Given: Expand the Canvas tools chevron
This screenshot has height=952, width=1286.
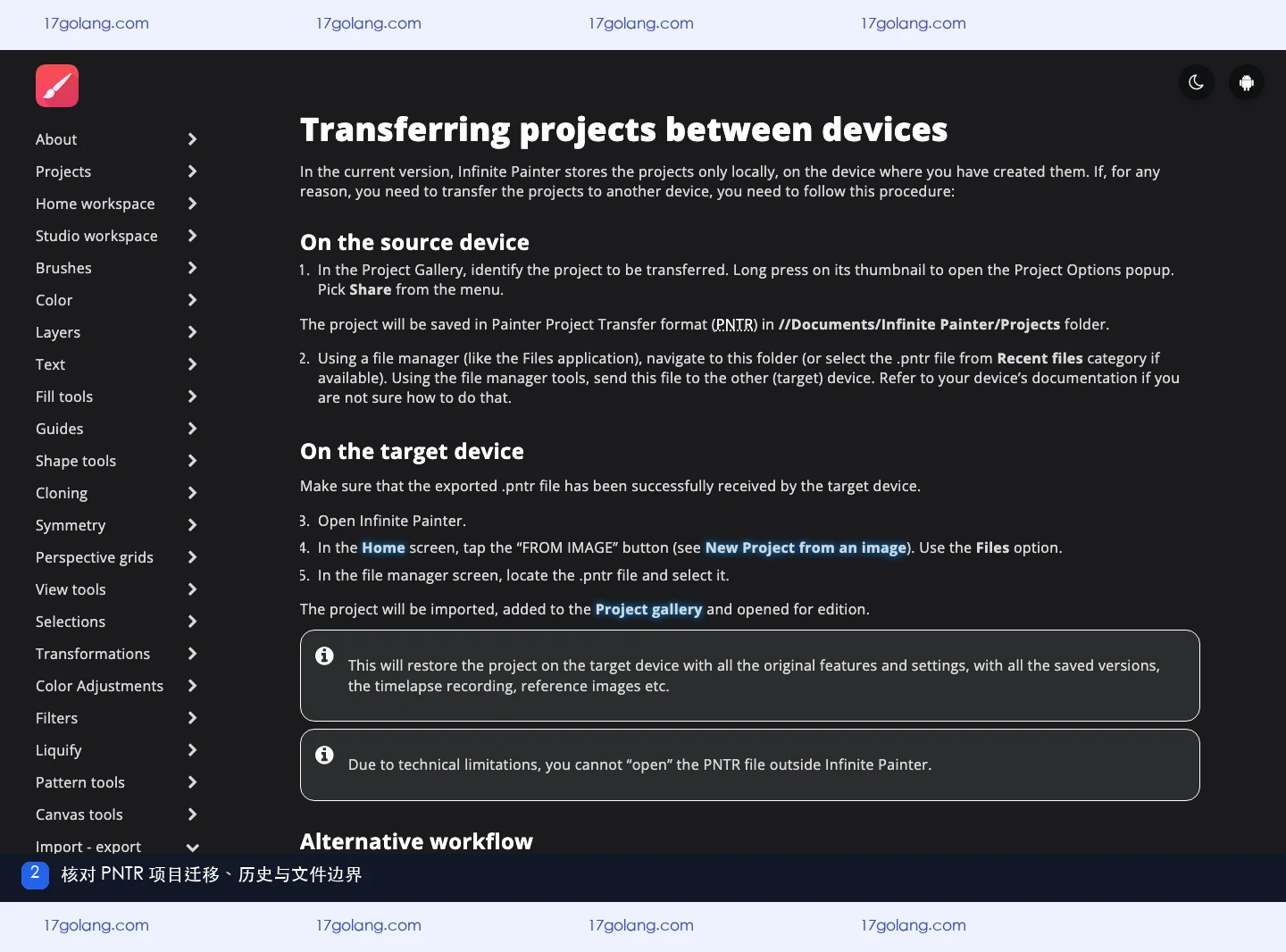Looking at the screenshot, I should tap(192, 814).
